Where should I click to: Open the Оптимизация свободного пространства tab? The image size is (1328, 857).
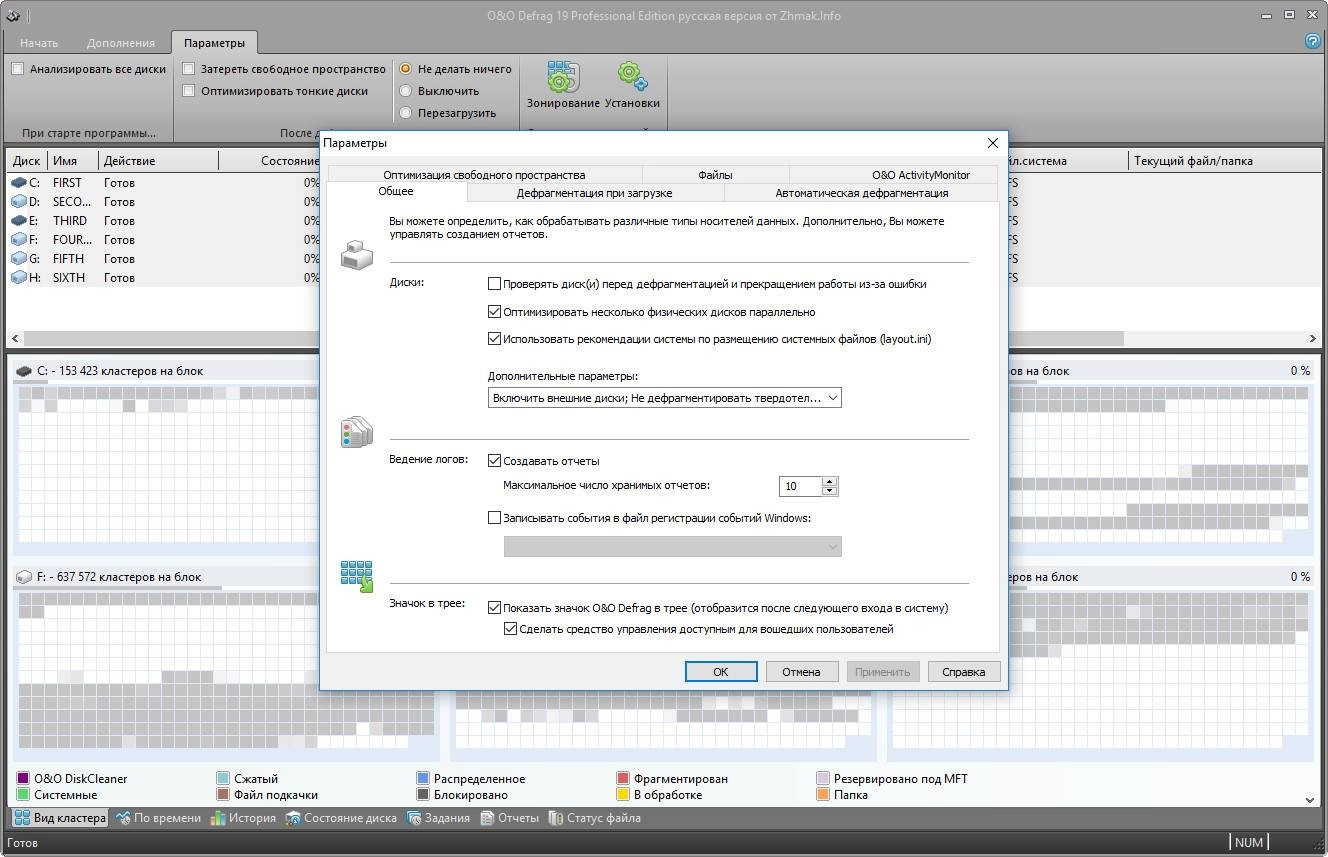(x=484, y=175)
